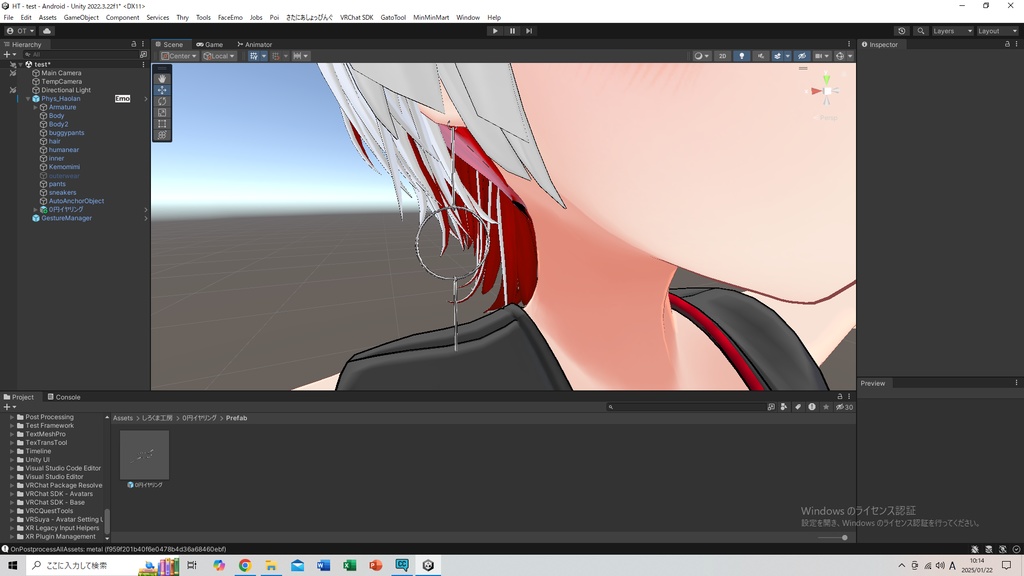The image size is (1024, 576).
Task: Open Chrome from the taskbar
Action: point(245,565)
